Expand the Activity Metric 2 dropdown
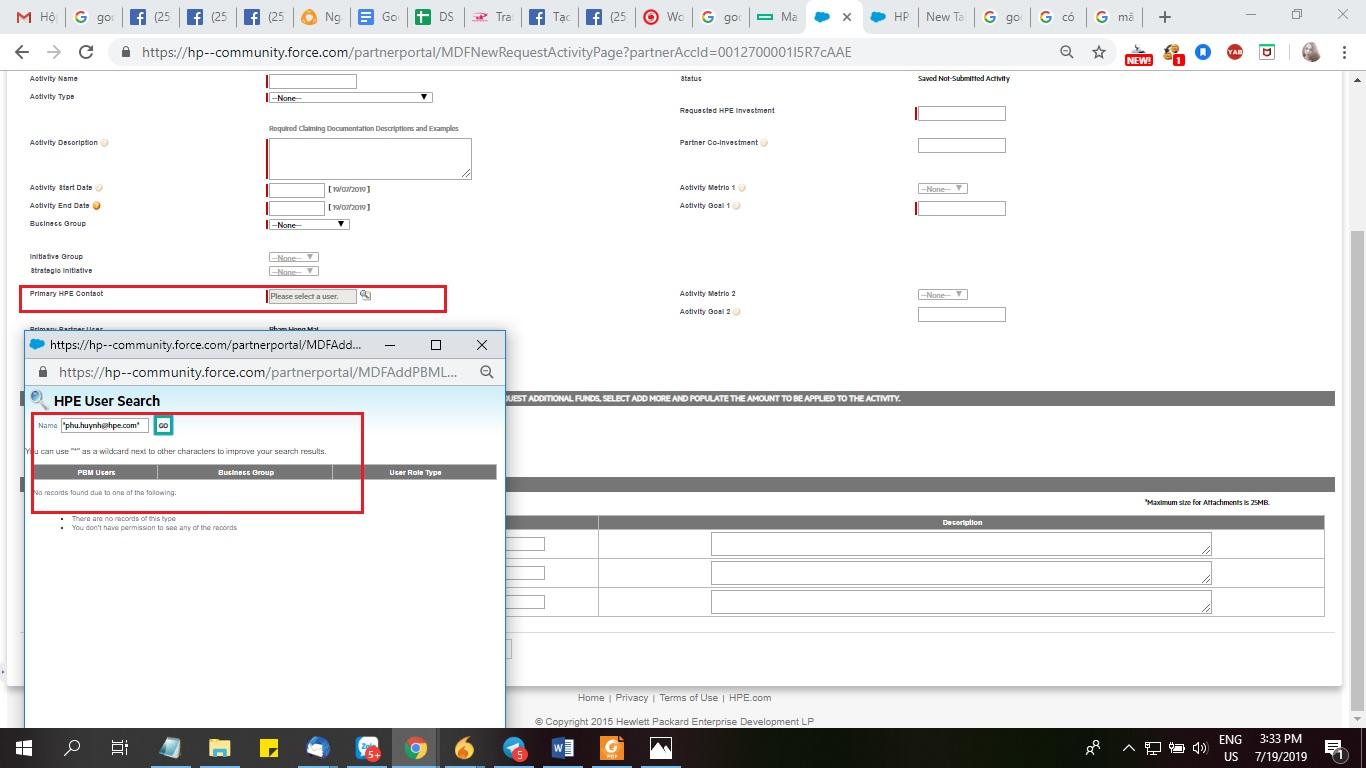The image size is (1366, 768). pyautogui.click(x=942, y=294)
